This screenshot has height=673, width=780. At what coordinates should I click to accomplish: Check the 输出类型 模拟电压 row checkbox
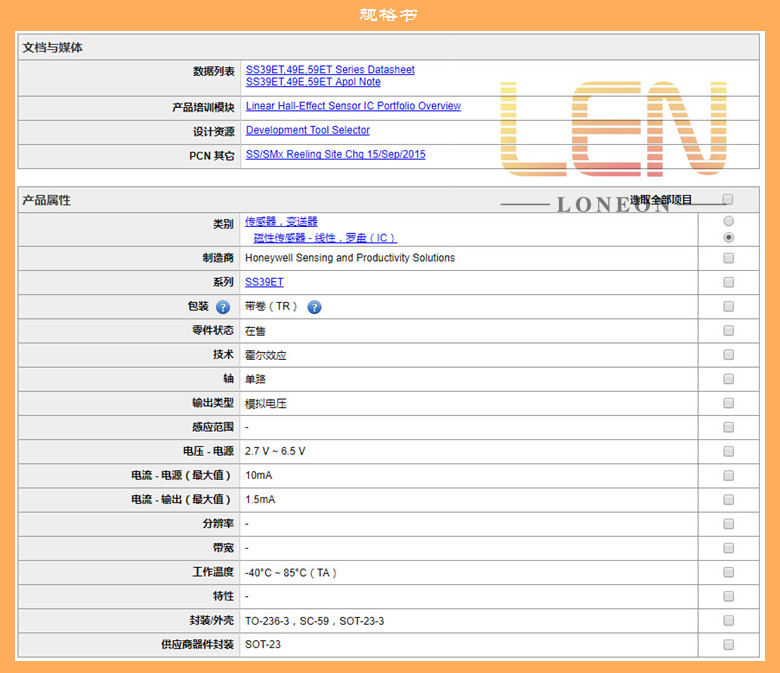[728, 403]
